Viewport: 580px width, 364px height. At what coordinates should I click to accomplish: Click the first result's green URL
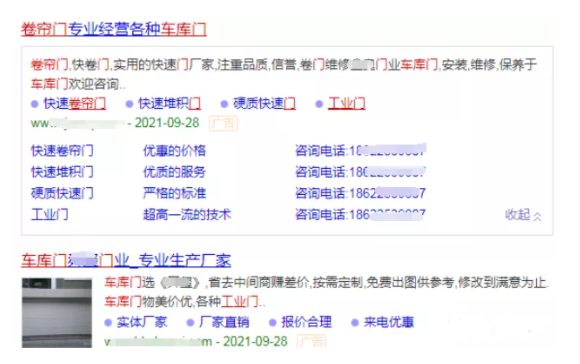77,123
